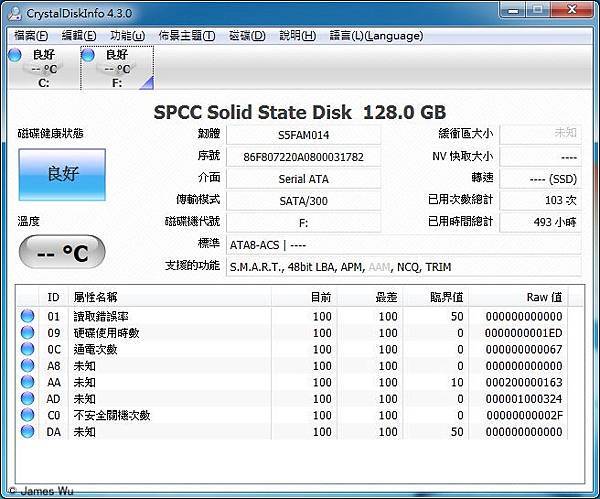600x499 pixels.
Task: Click power on count field 103 次
Action: 540,200
